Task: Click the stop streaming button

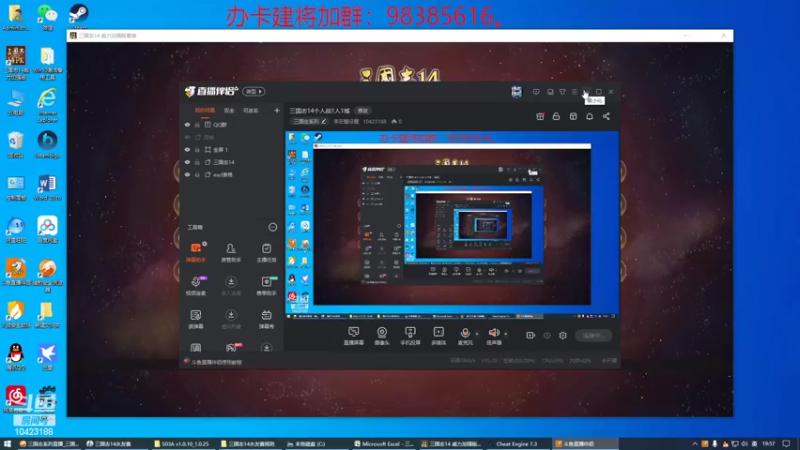Action: [593, 335]
